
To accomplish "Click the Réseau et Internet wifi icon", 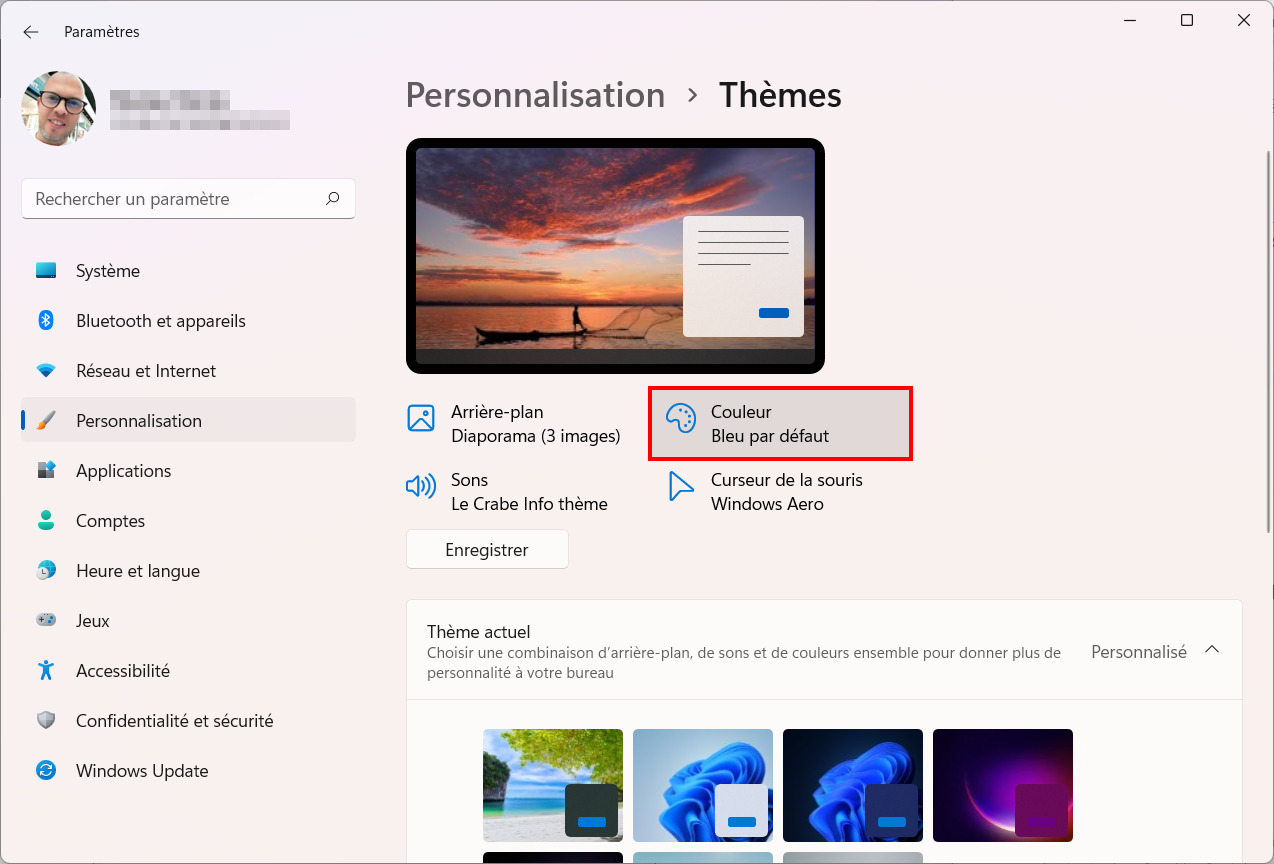I will (x=46, y=371).
